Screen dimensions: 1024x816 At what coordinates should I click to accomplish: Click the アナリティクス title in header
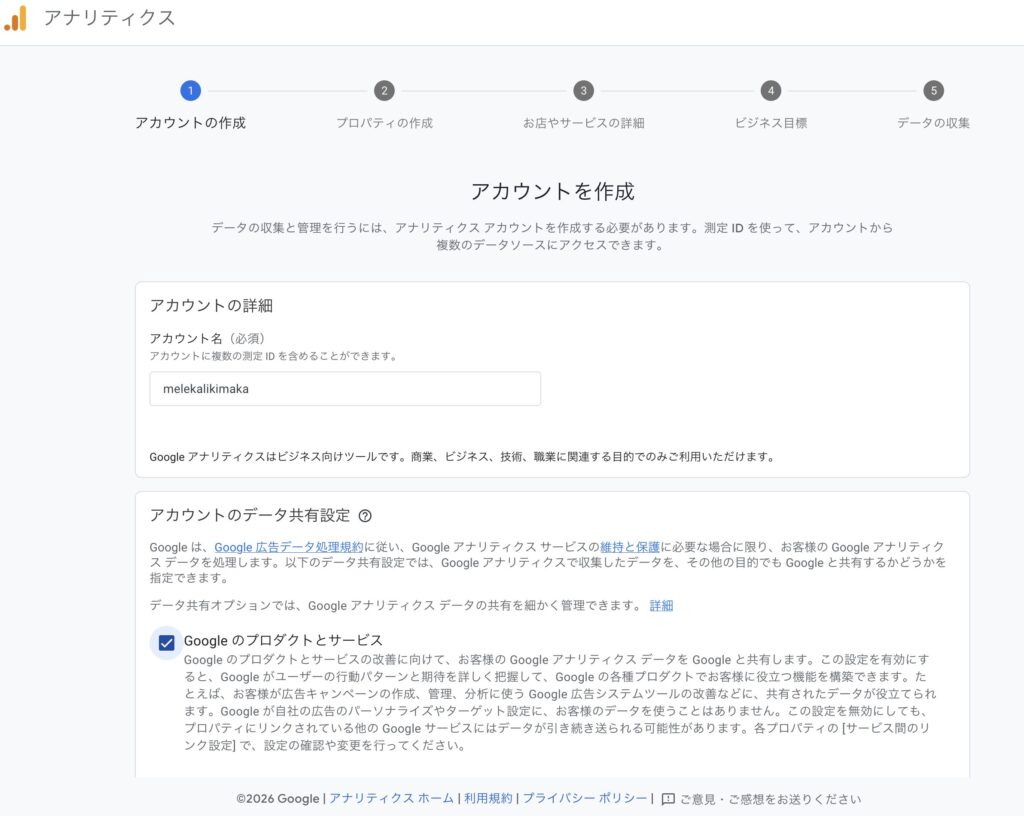pos(110,18)
